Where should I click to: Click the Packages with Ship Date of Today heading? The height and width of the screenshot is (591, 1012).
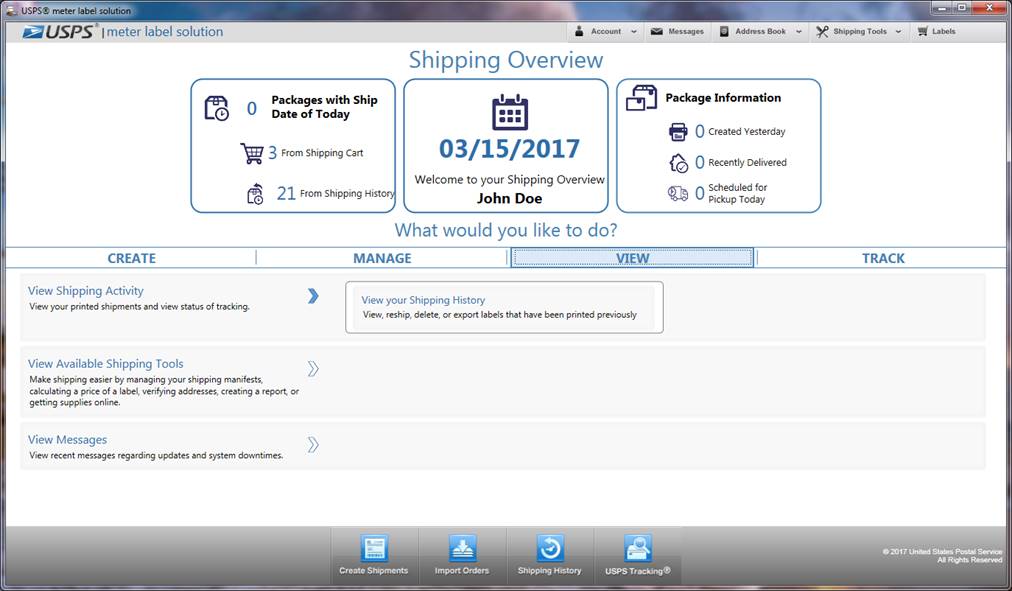[325, 107]
